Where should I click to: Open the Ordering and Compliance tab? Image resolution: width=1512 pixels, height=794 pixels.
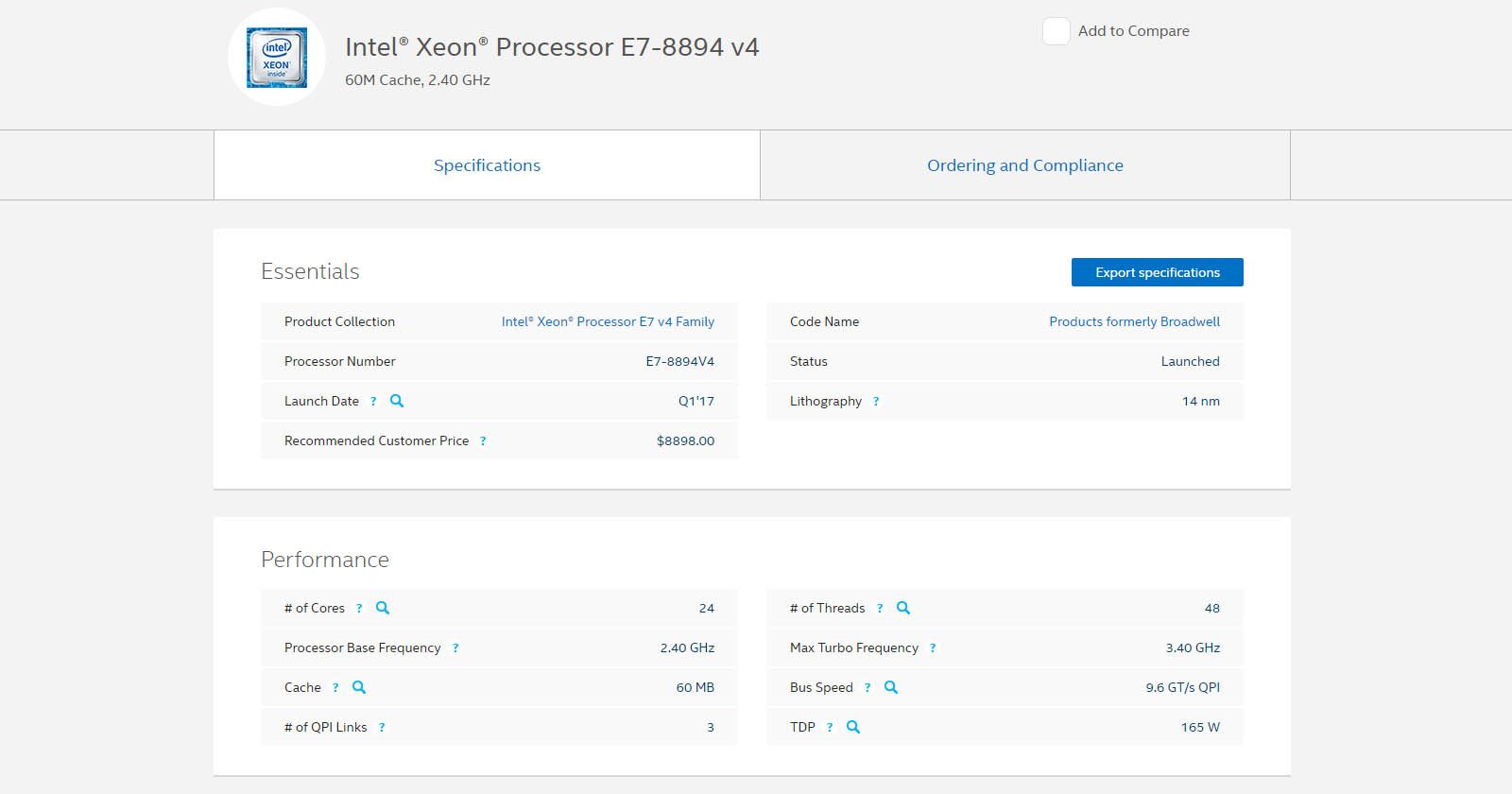1025,165
